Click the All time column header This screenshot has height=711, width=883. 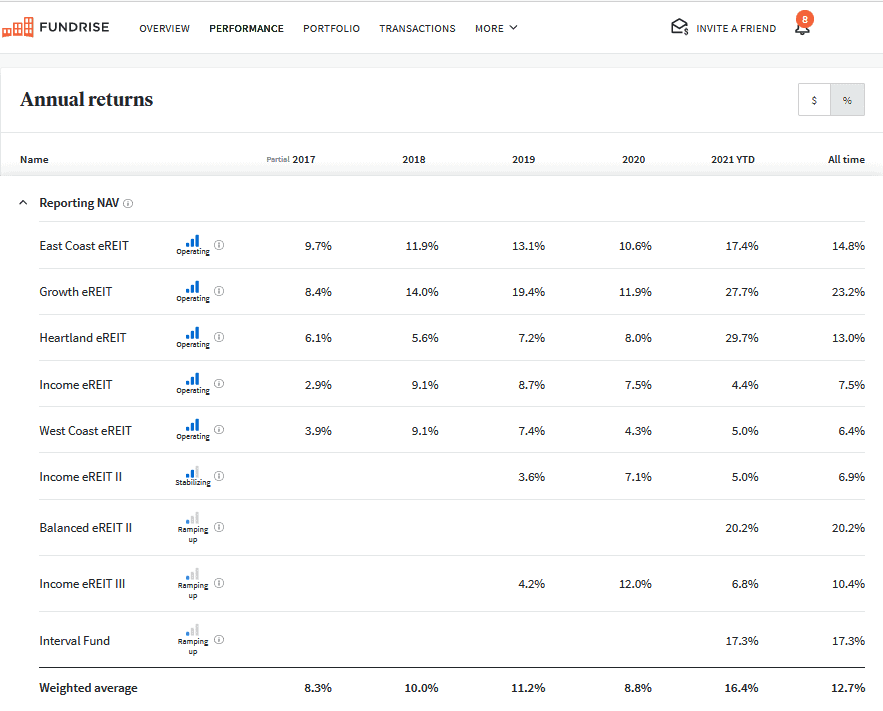[x=846, y=159]
